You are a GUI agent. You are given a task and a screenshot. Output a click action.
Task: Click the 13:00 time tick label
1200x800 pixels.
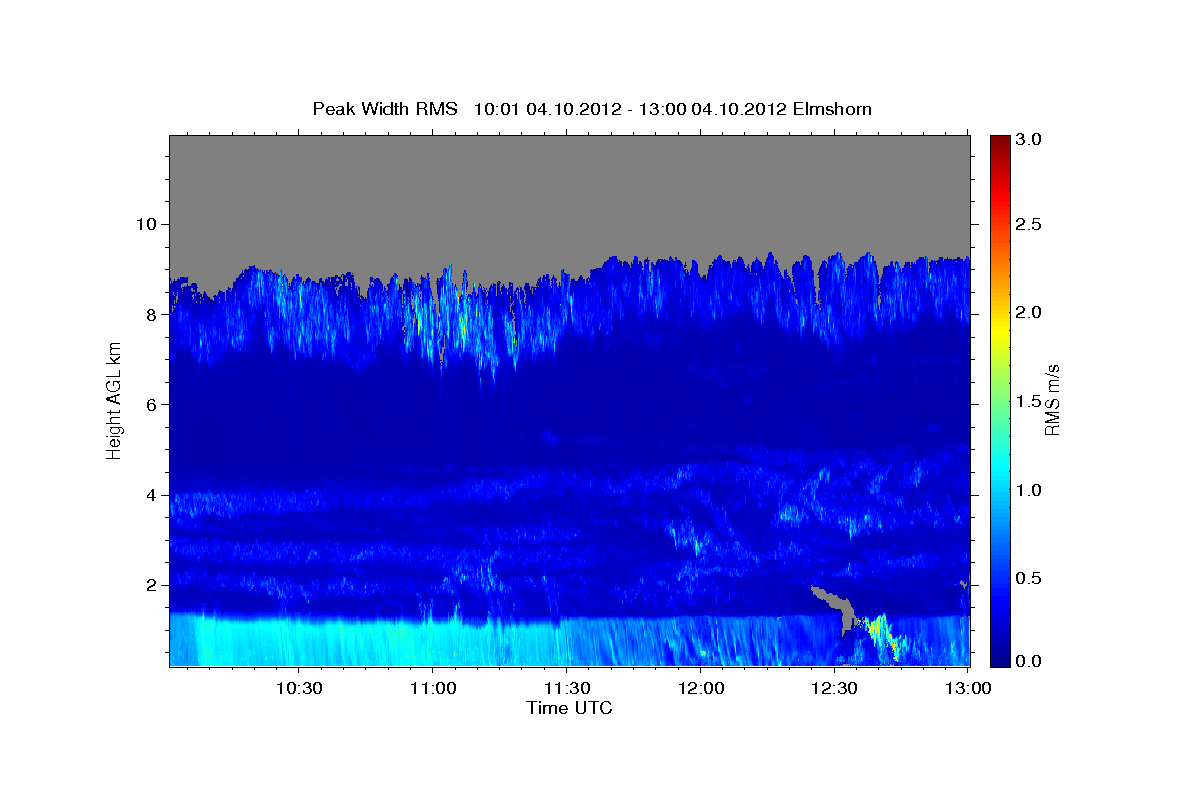(968, 689)
